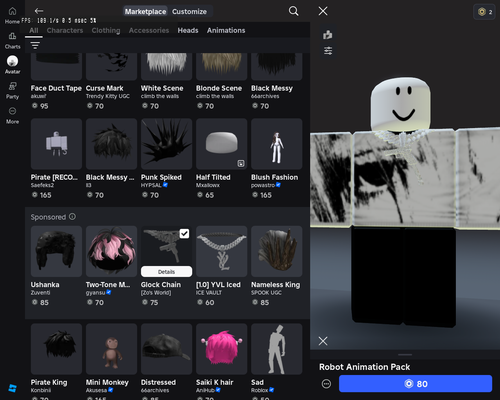Click the back arrow icon
500x400 pixels.
click(39, 11)
